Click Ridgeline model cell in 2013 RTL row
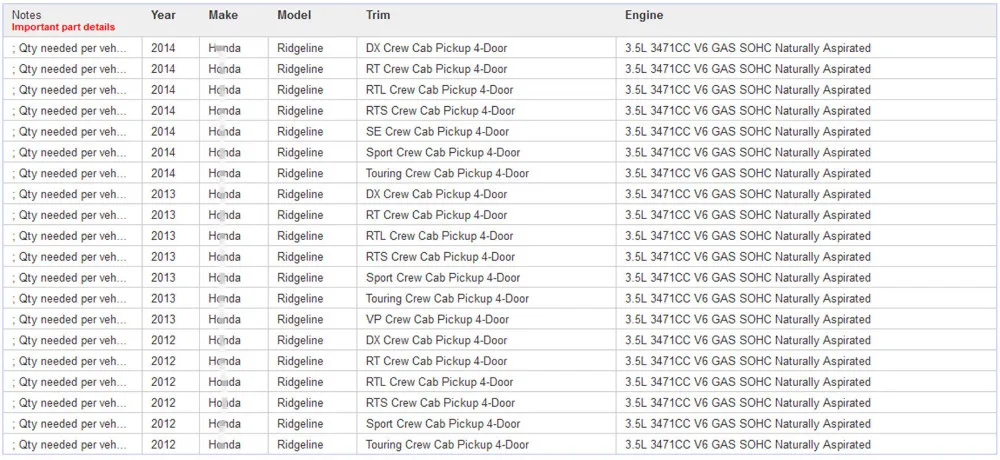The image size is (1000, 460). [x=312, y=235]
